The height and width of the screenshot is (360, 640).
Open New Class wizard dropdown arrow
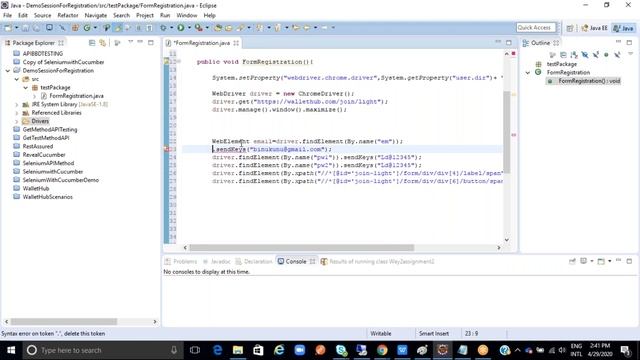[95, 28]
